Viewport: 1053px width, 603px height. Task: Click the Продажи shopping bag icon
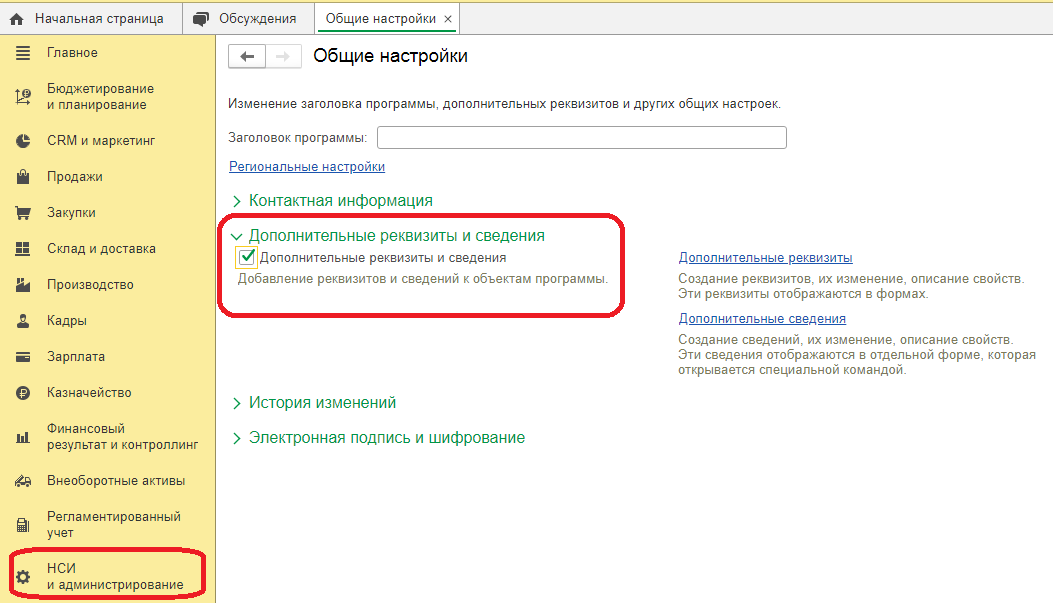[x=23, y=177]
